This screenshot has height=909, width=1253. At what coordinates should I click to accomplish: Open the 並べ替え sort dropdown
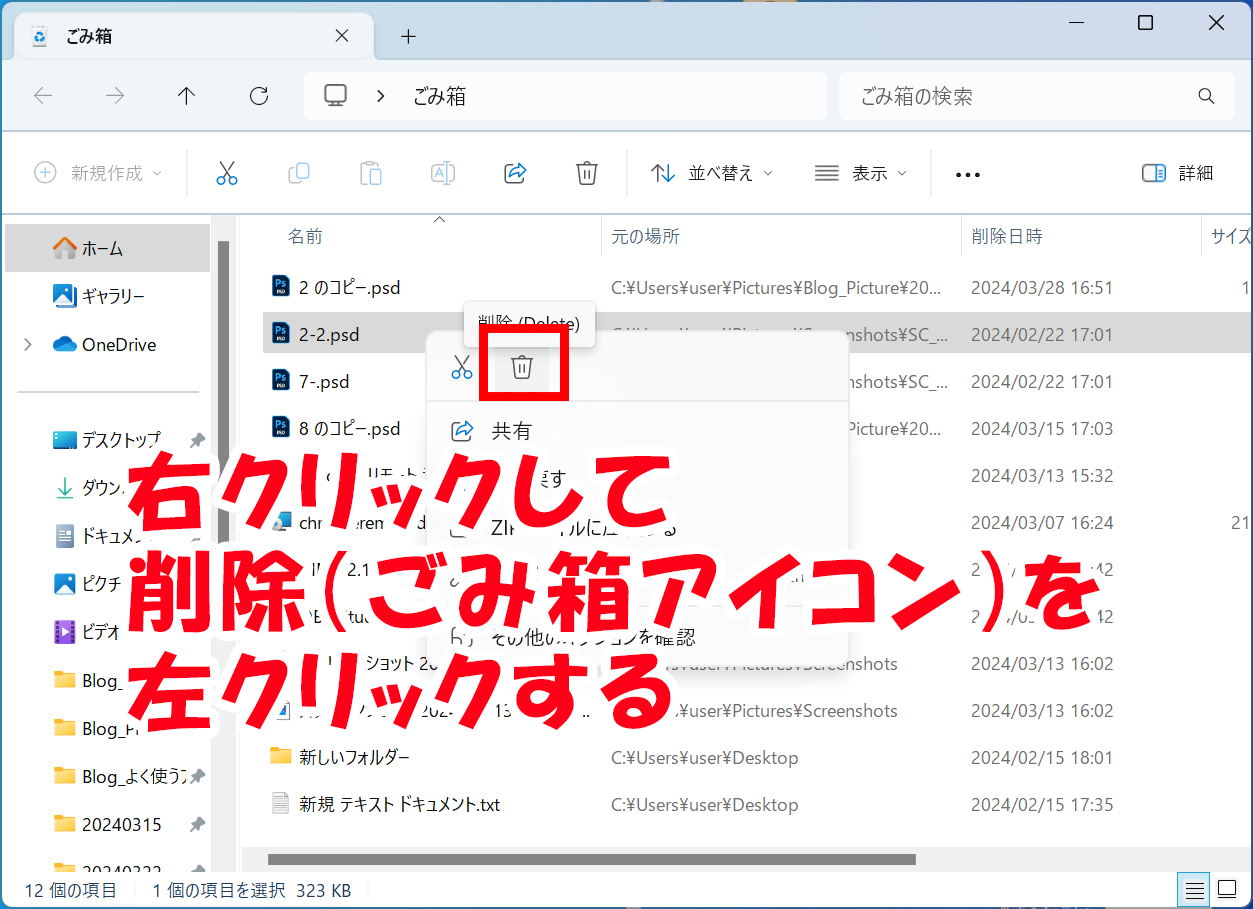pos(711,173)
